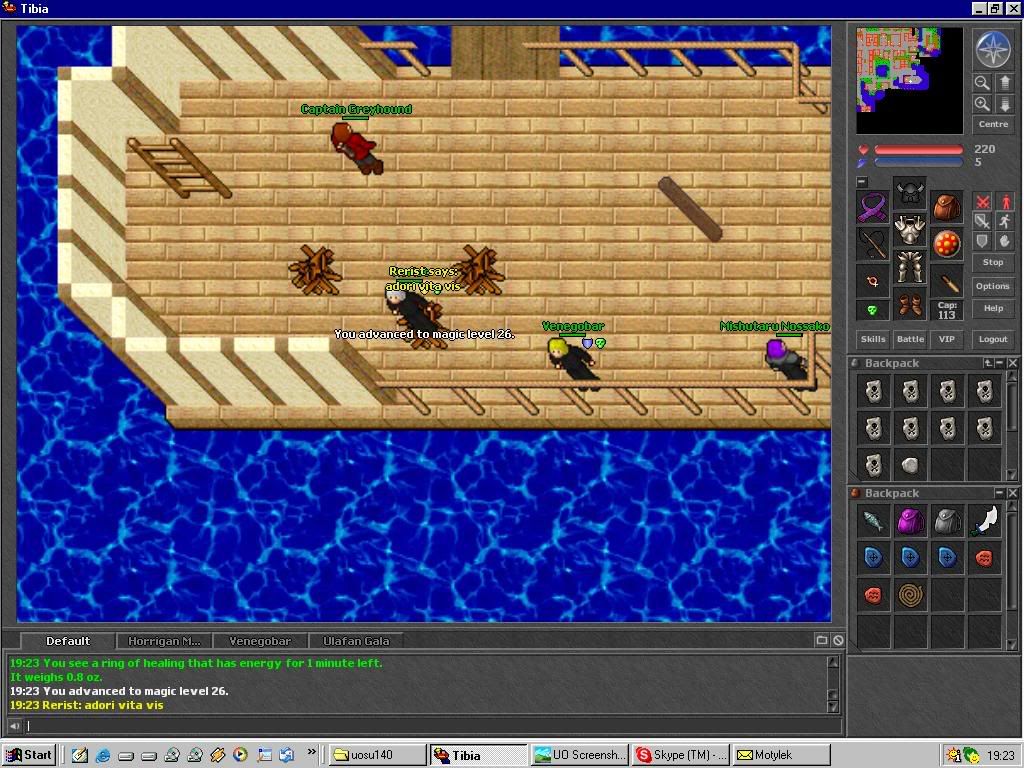Enable balanced fighting mode (sword and shield)
Viewport: 1024px width, 768px height.
tap(982, 221)
